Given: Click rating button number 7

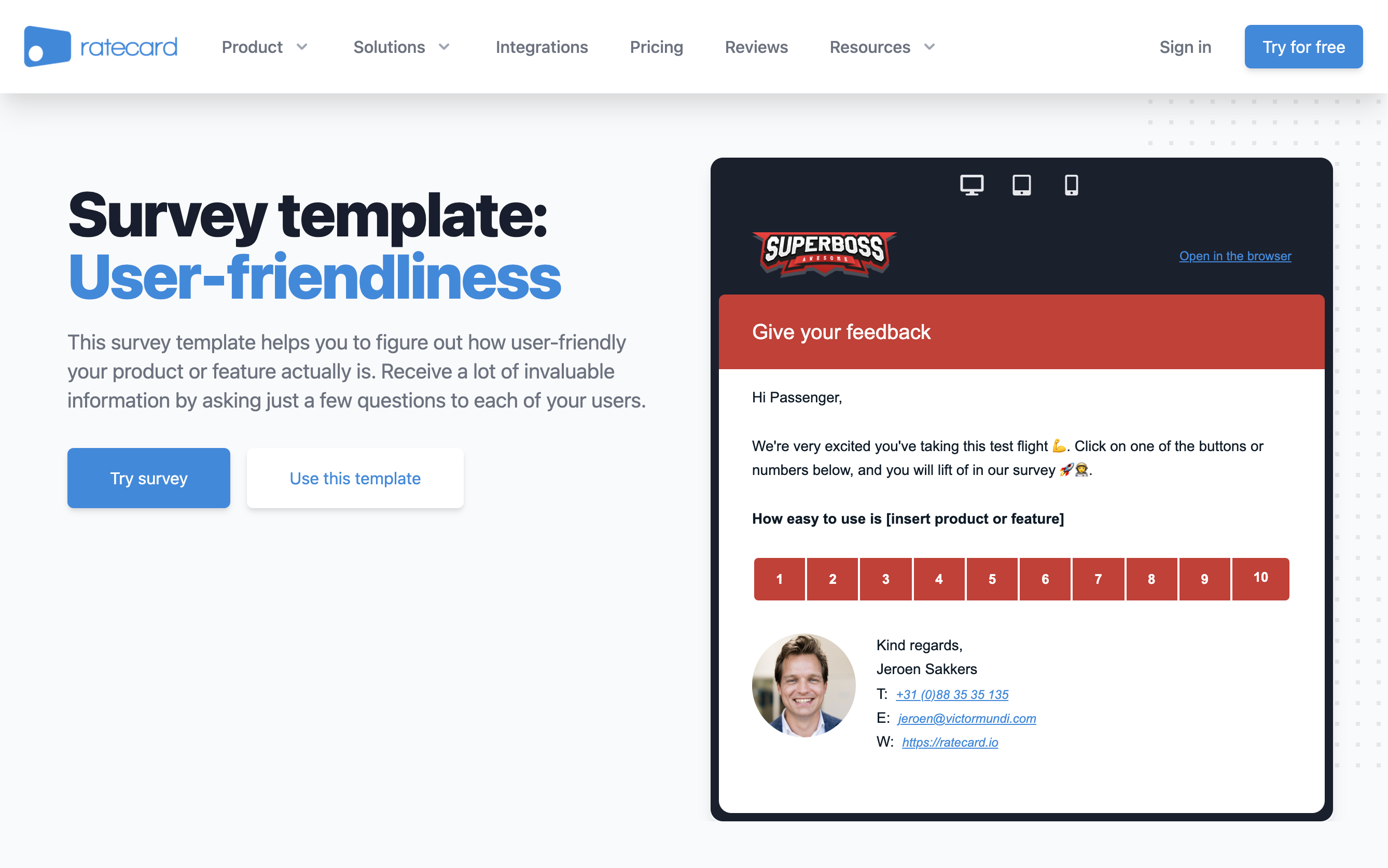Looking at the screenshot, I should coord(1099,578).
